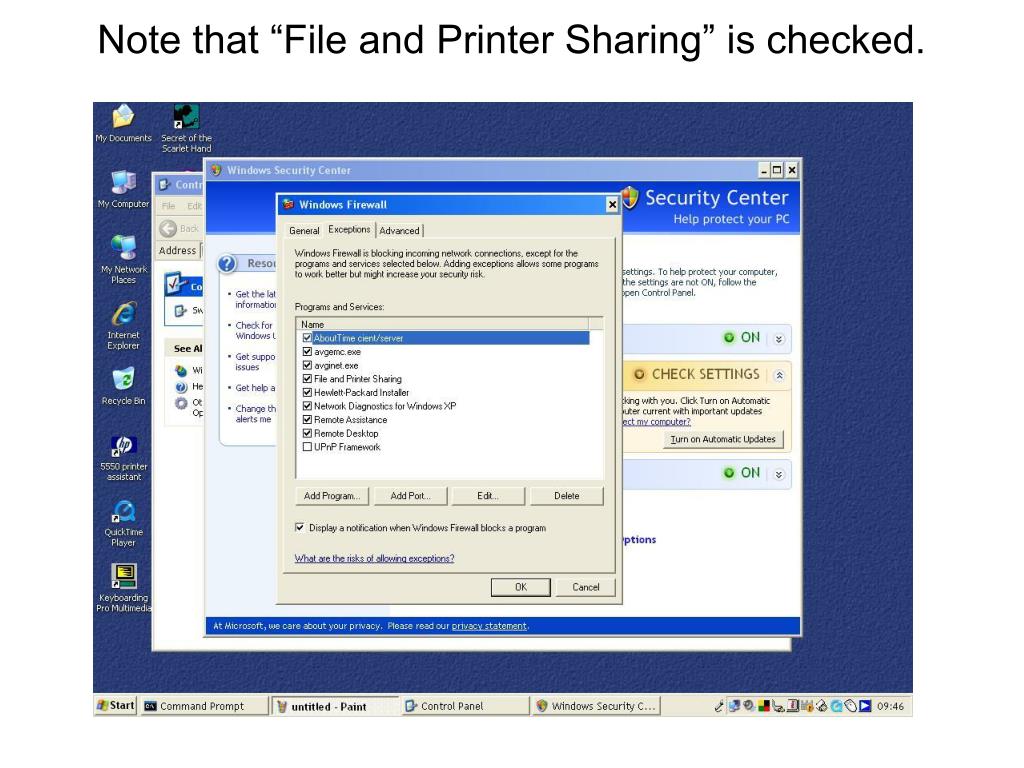The width and height of the screenshot is (1024, 768).
Task: Click the last blue tray icon before clock
Action: pos(865,706)
